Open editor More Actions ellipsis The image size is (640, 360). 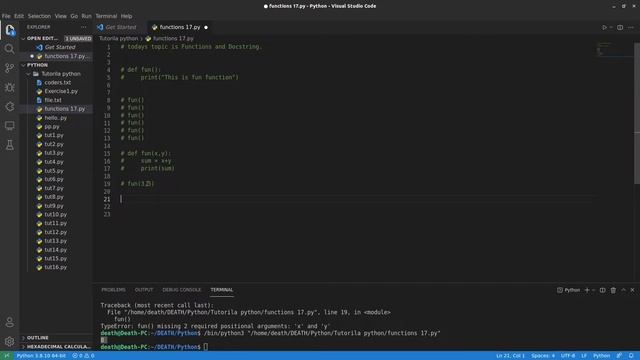(x=631, y=27)
